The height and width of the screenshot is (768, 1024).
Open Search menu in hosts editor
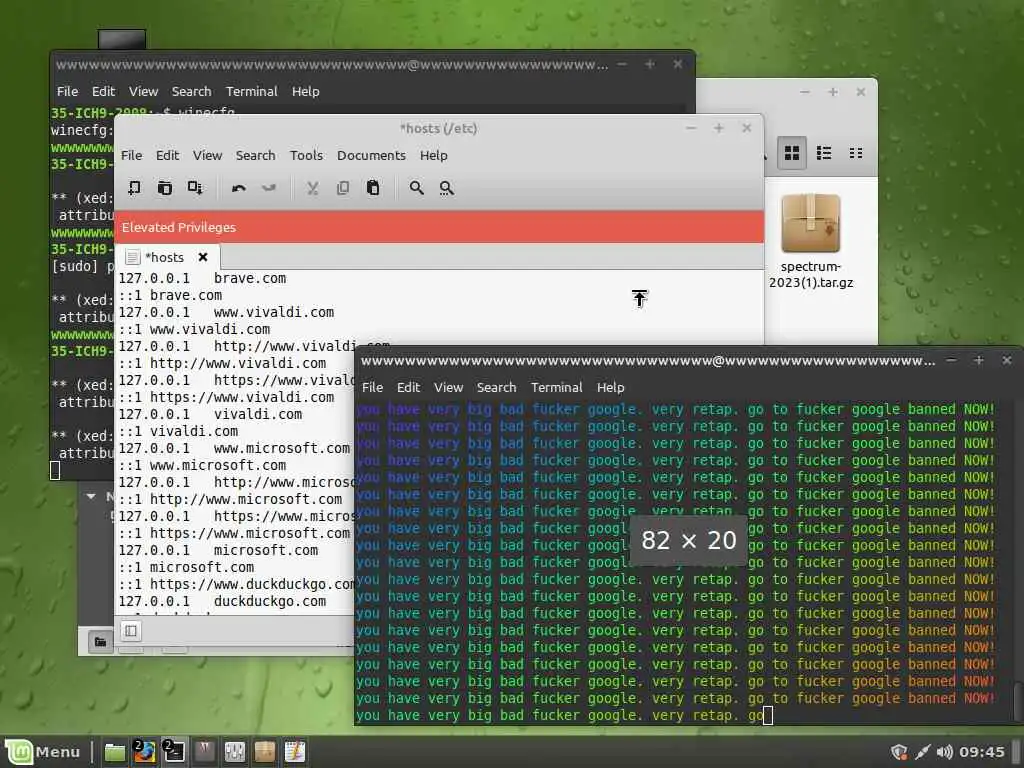255,155
